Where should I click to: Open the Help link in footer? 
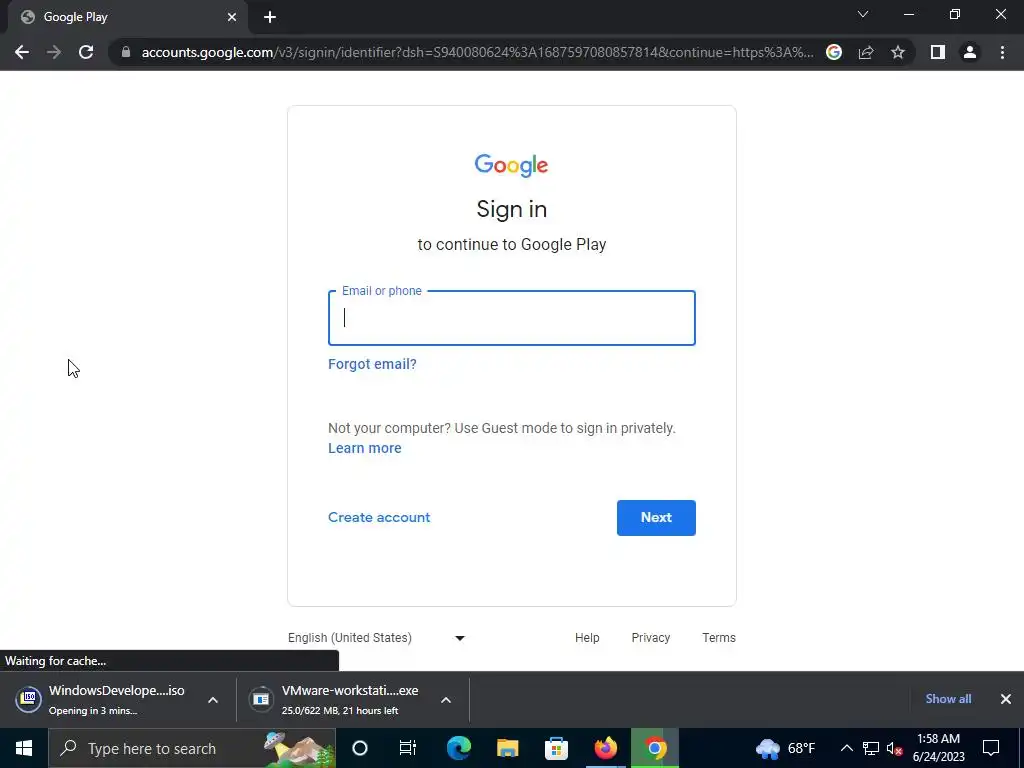tap(587, 638)
